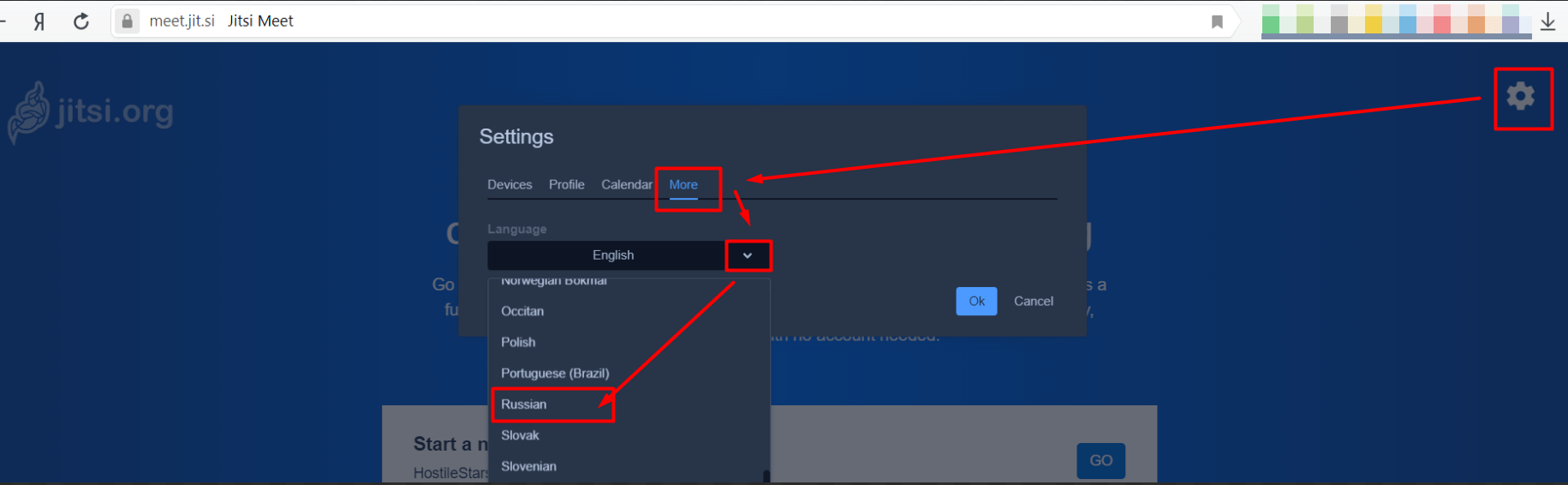1568x485 pixels.
Task: Reload the page with refresh icon
Action: click(x=81, y=21)
